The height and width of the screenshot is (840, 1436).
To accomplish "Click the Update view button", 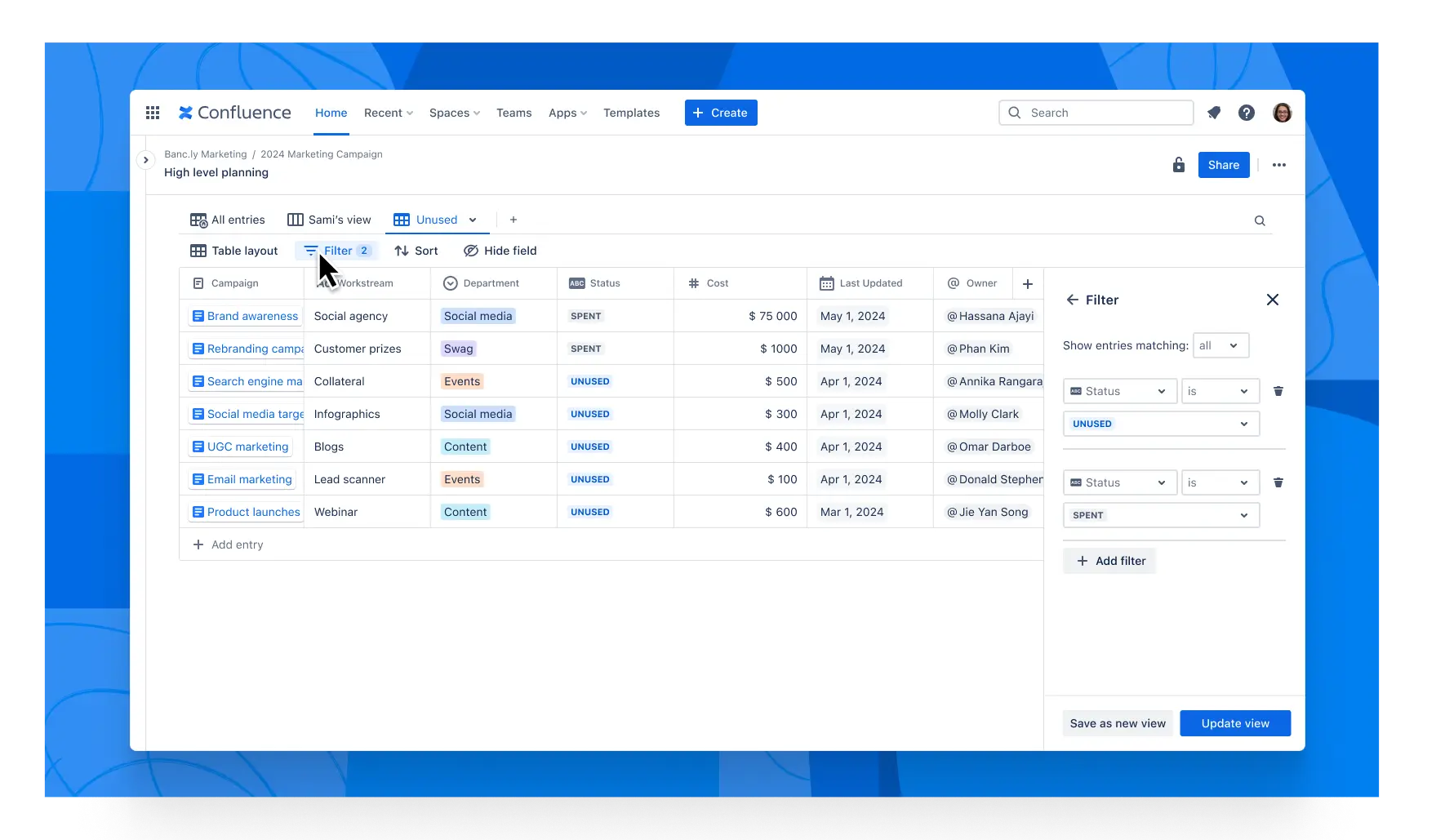I will coord(1234,723).
